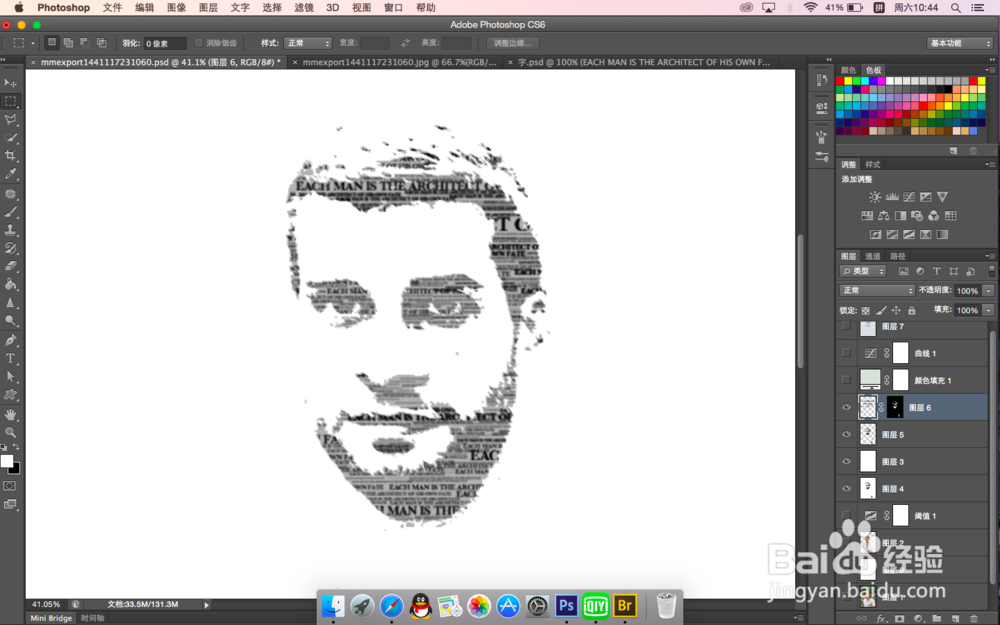Viewport: 1000px width, 625px height.
Task: Lock all with the padlock icon
Action: click(x=912, y=311)
